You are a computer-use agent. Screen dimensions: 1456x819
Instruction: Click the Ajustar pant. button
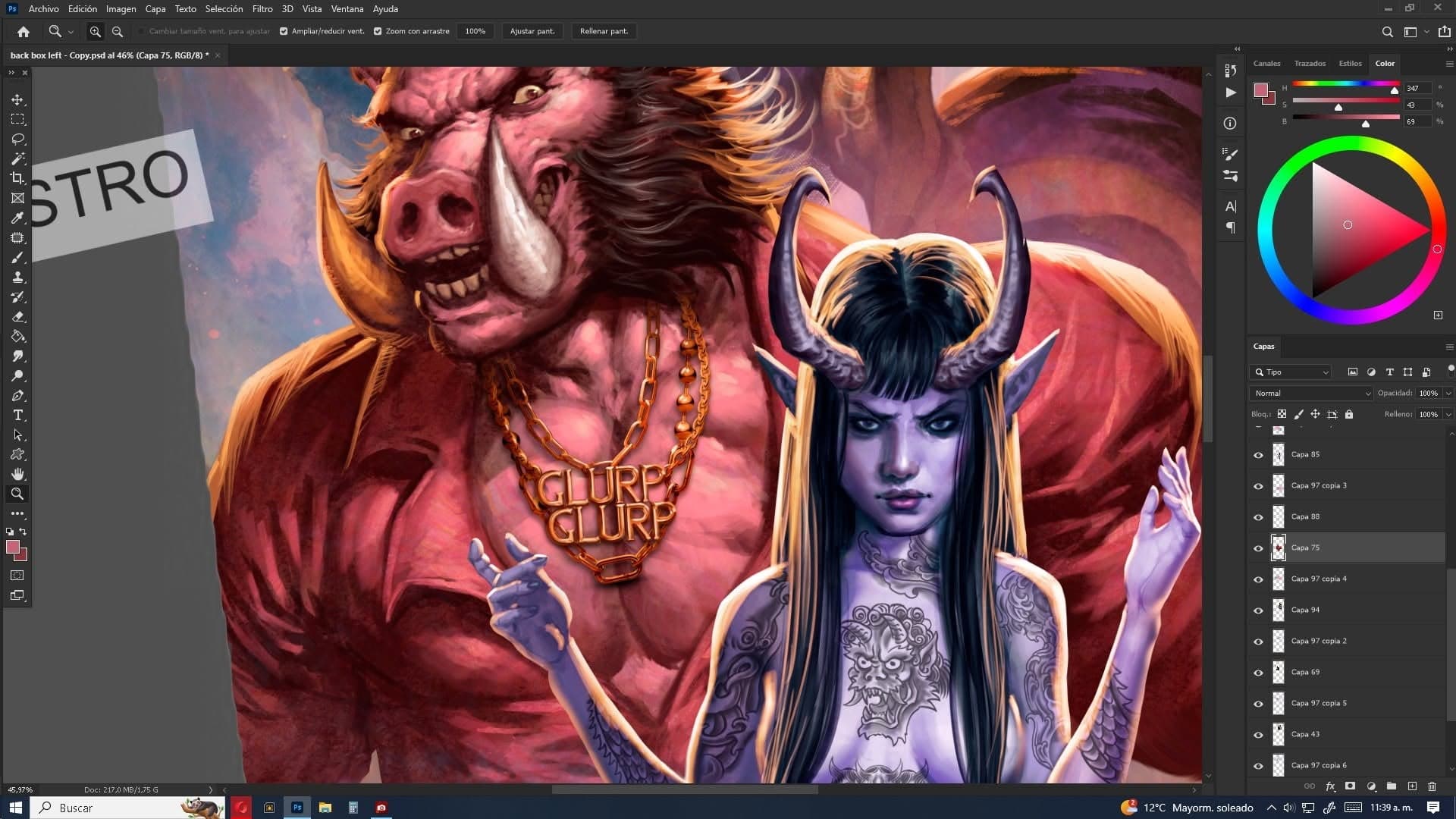tap(532, 31)
